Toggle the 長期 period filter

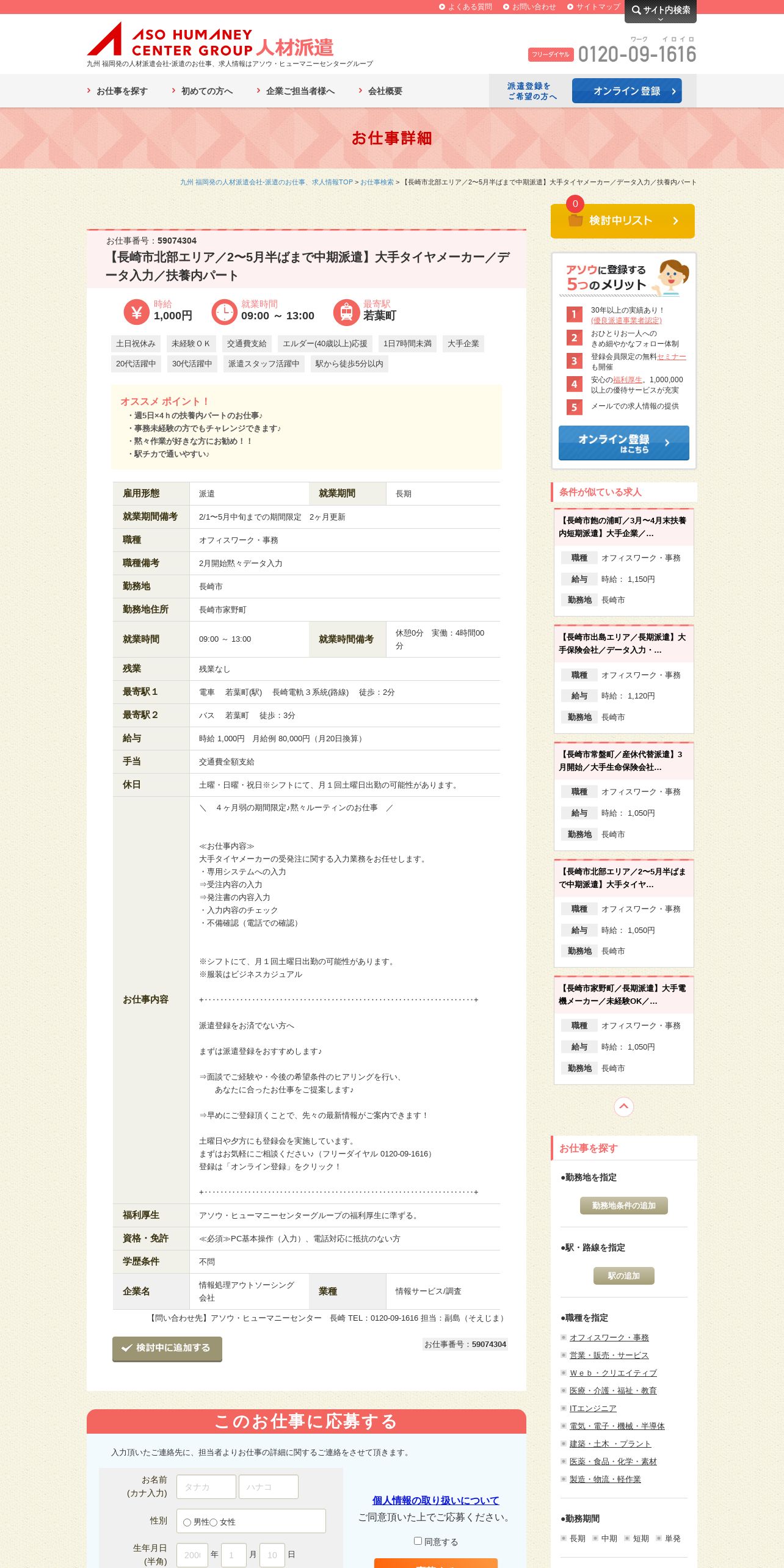click(x=573, y=1538)
